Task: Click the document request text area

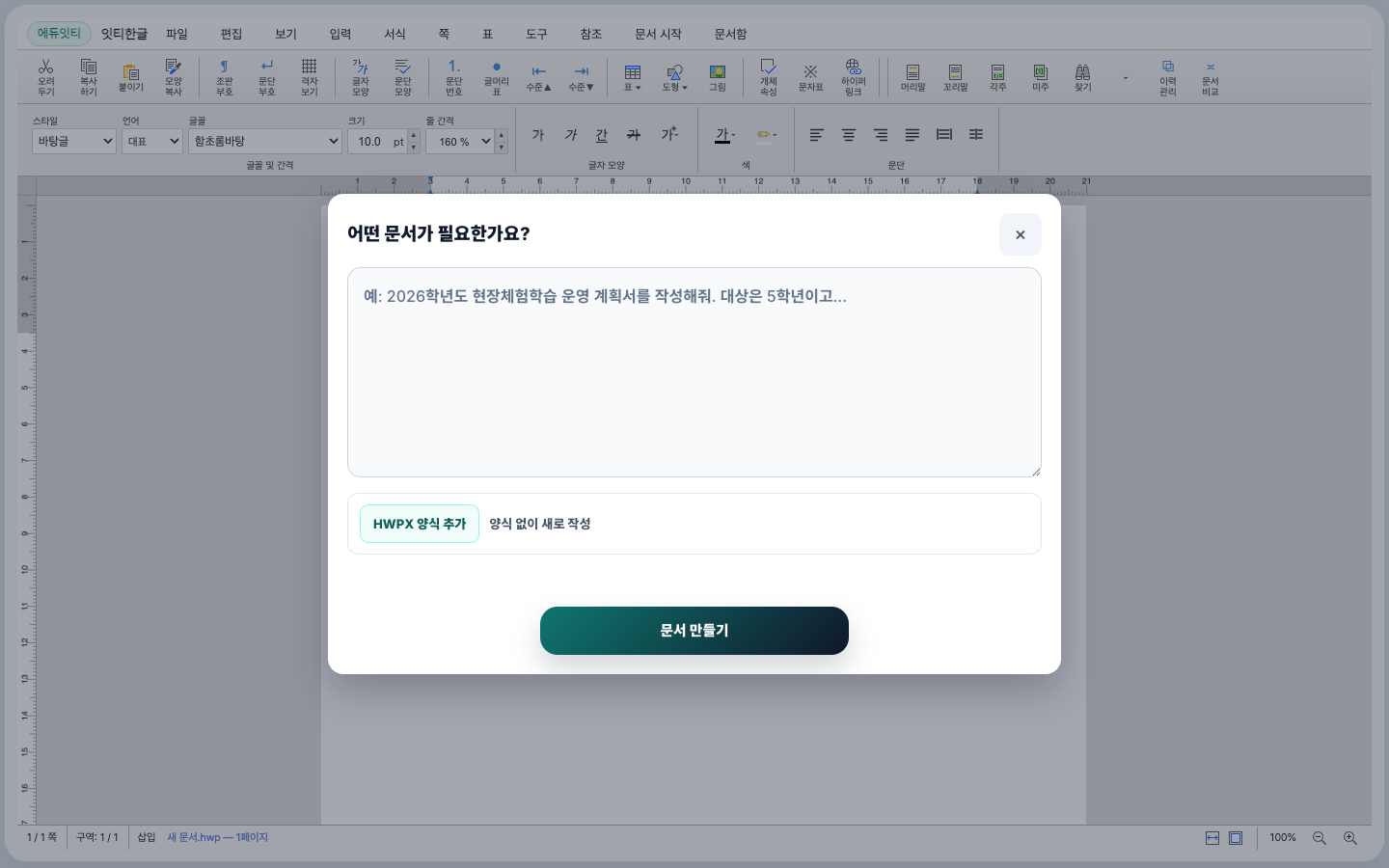Action: pos(694,372)
